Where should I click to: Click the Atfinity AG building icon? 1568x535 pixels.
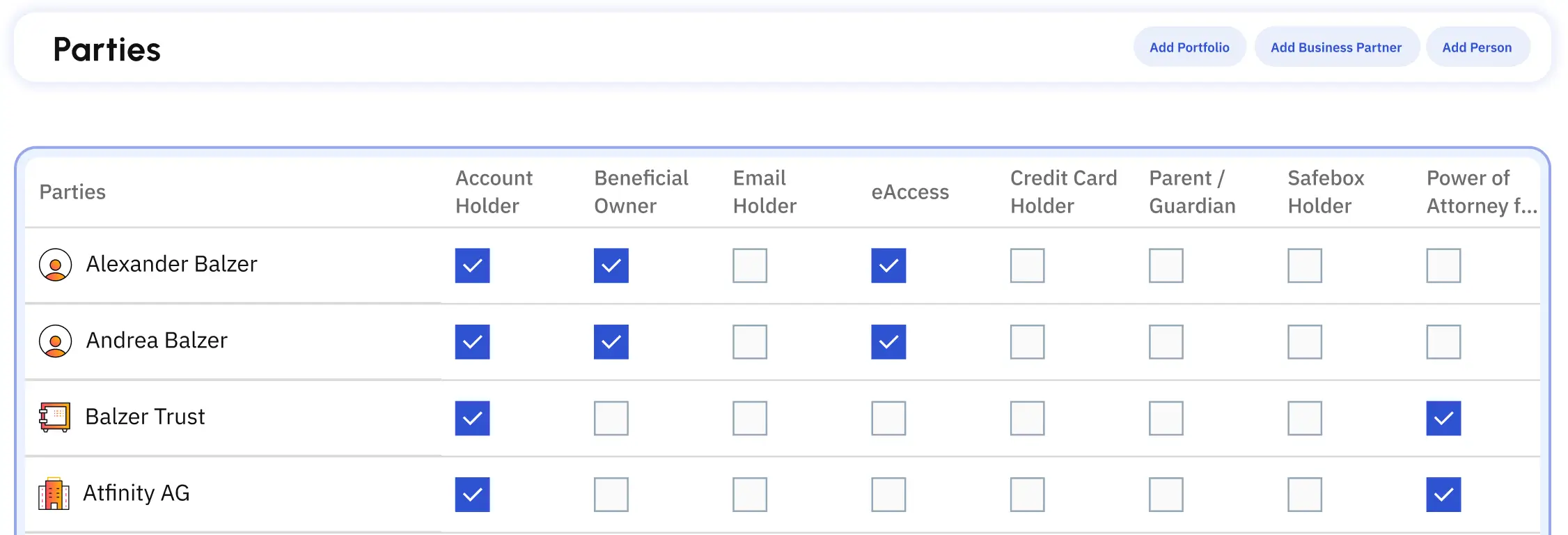[x=56, y=494]
